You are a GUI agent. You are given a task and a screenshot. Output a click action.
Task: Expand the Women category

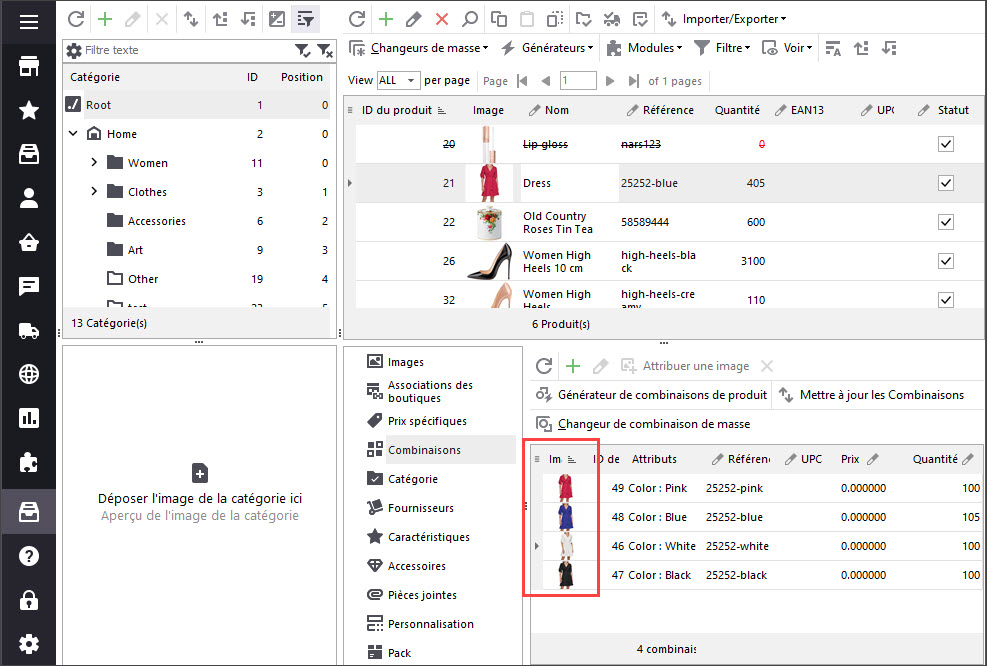tap(94, 162)
